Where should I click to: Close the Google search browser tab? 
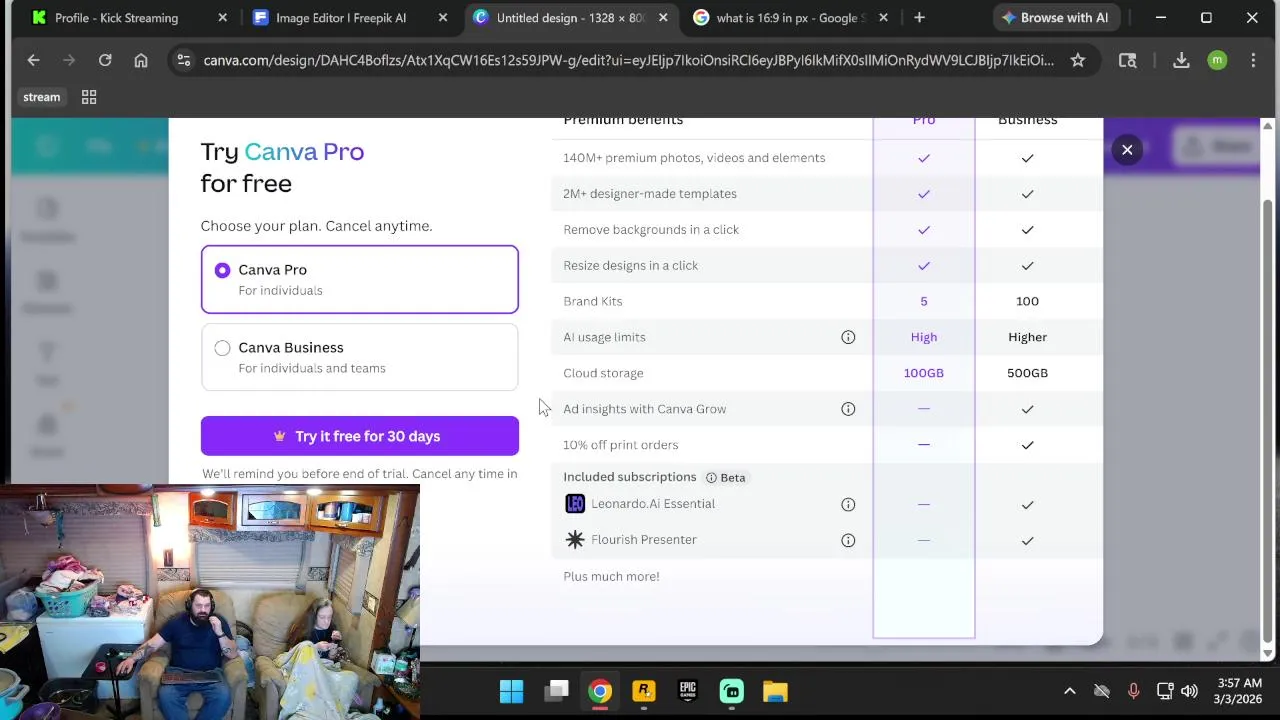click(883, 18)
